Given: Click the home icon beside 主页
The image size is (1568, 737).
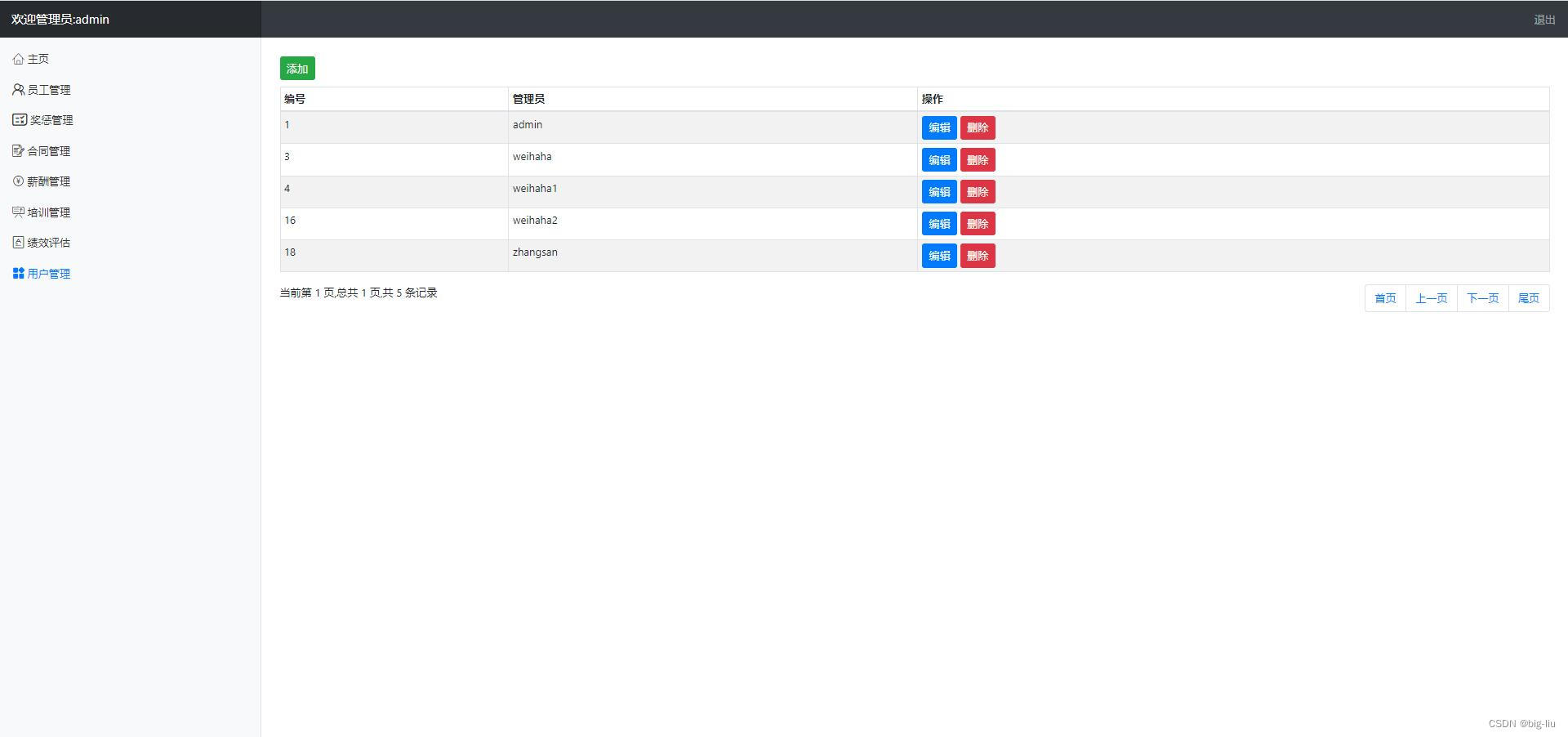Looking at the screenshot, I should pyautogui.click(x=18, y=59).
